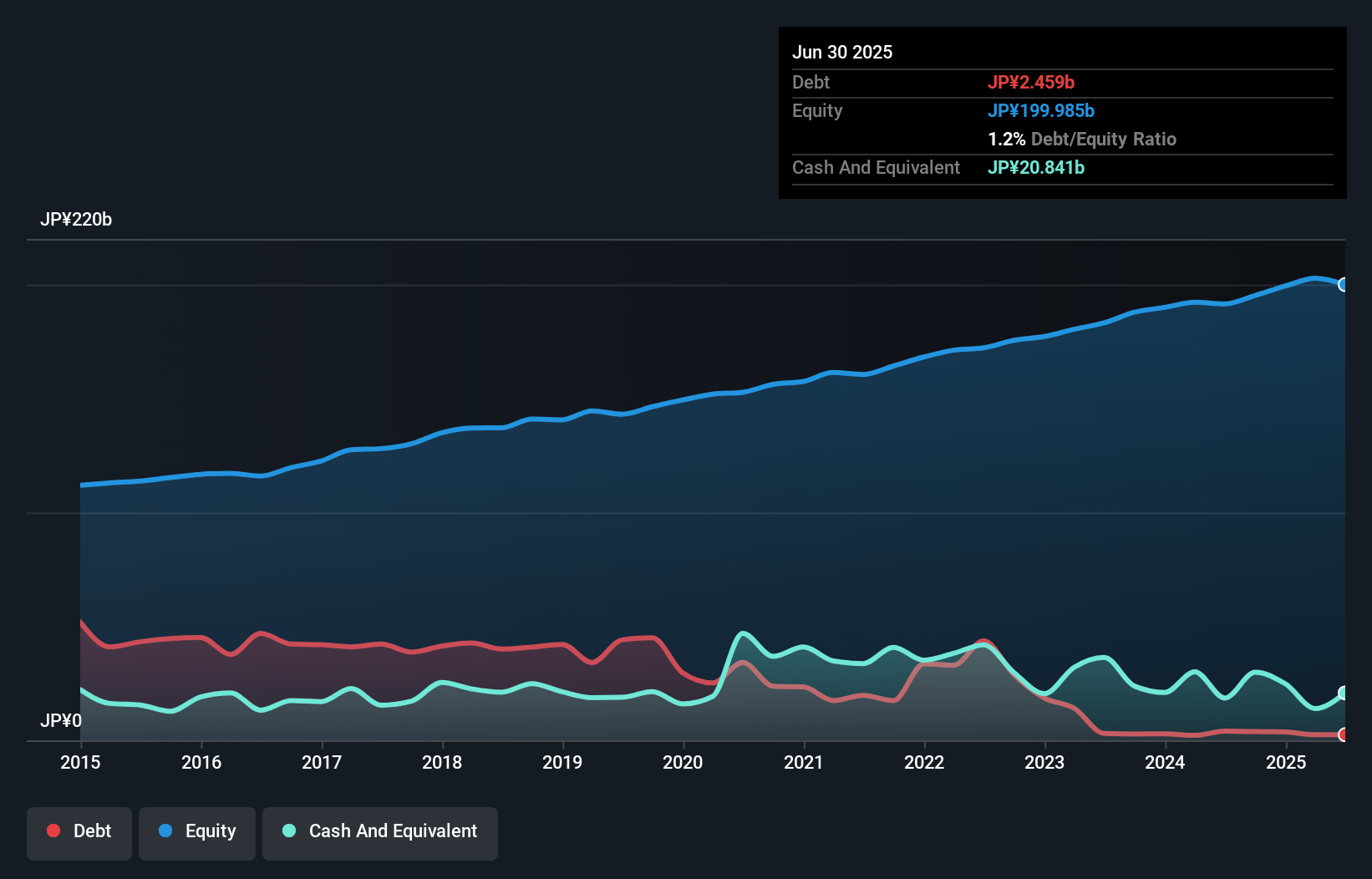
Task: Toggle the Cash And Equivalent legend series
Action: pyautogui.click(x=380, y=831)
